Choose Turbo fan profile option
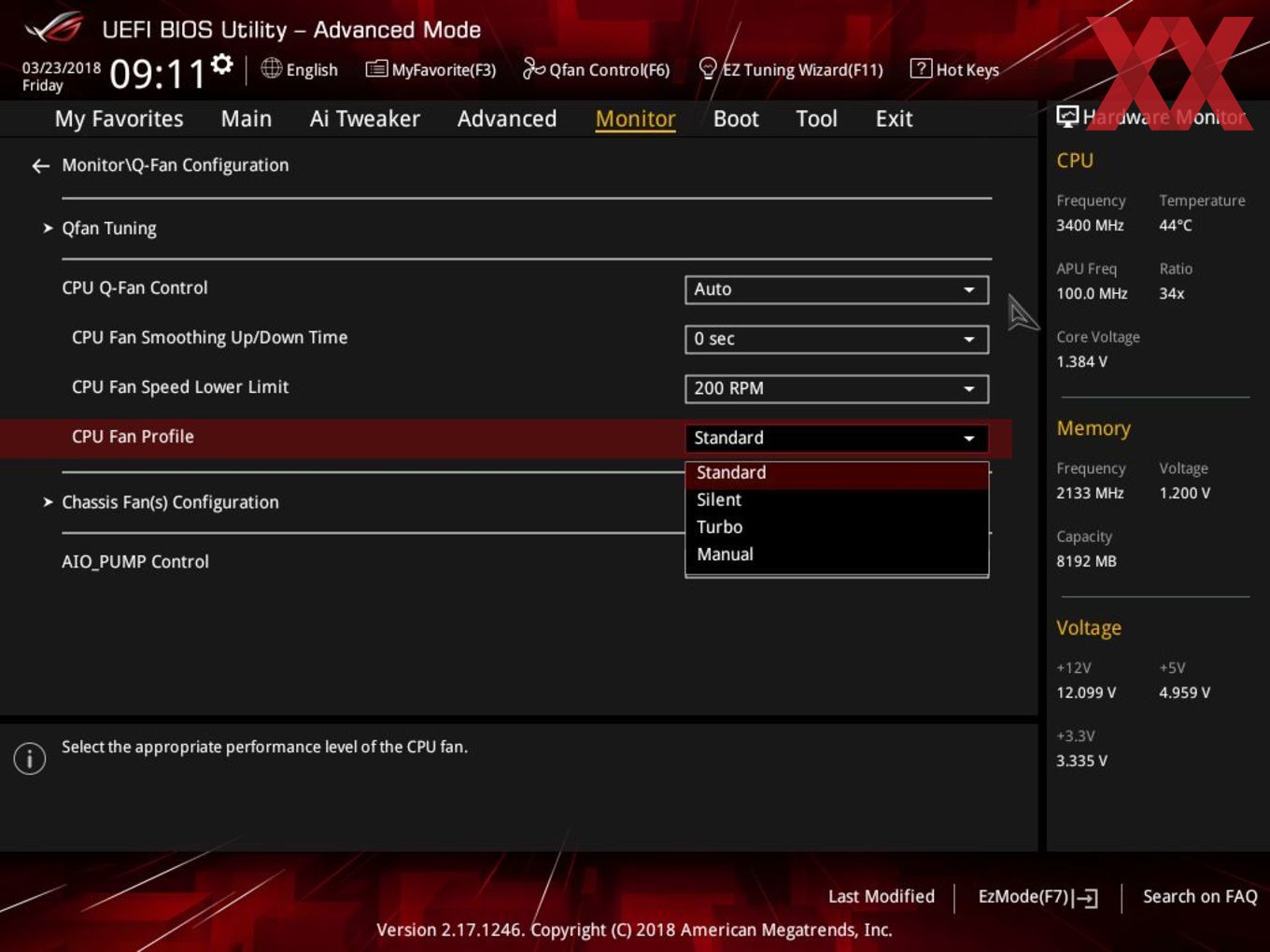The height and width of the screenshot is (952, 1270). click(837, 527)
